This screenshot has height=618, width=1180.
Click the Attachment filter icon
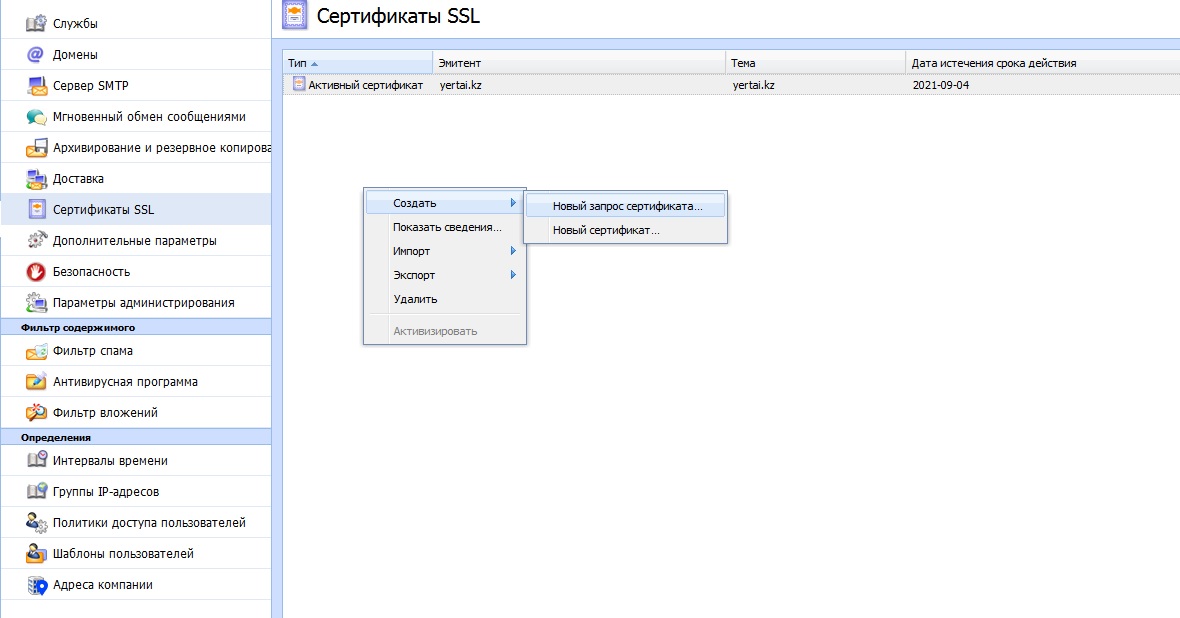coord(36,413)
